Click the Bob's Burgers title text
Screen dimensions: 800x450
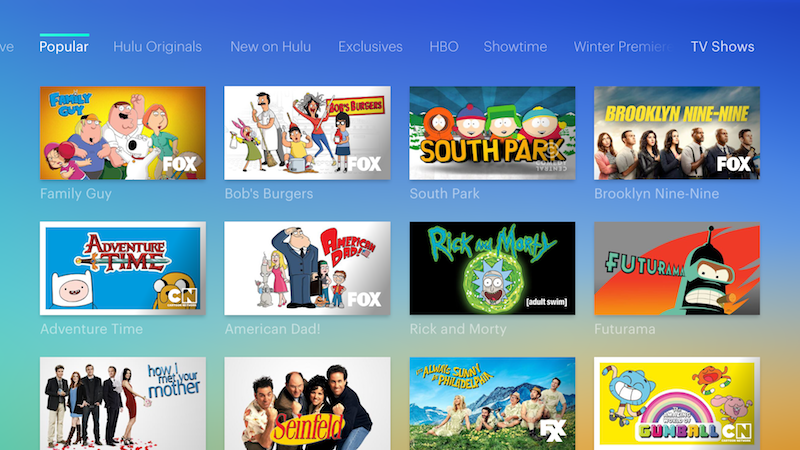click(x=269, y=194)
